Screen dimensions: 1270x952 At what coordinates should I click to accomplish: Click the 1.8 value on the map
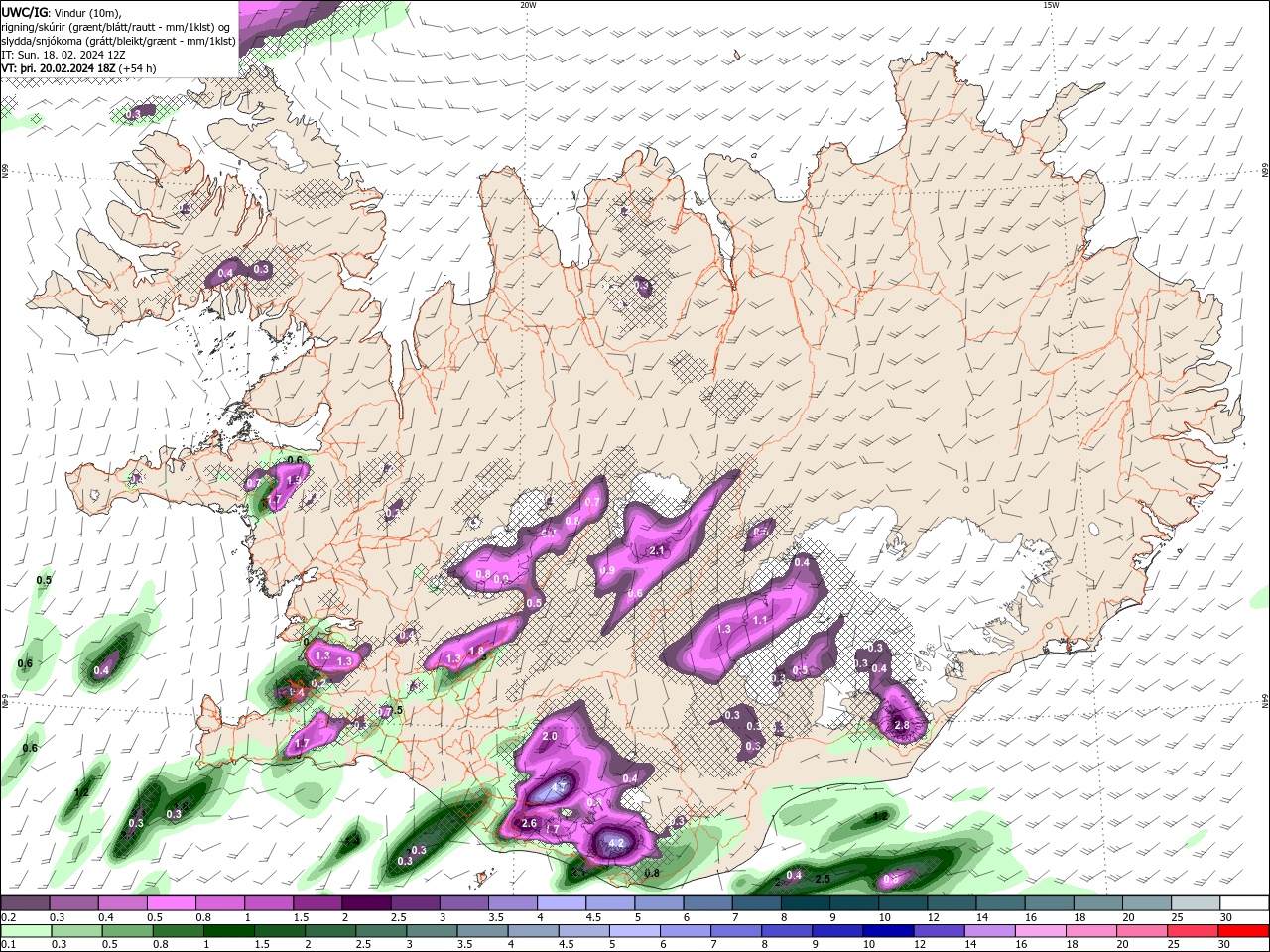(x=476, y=652)
